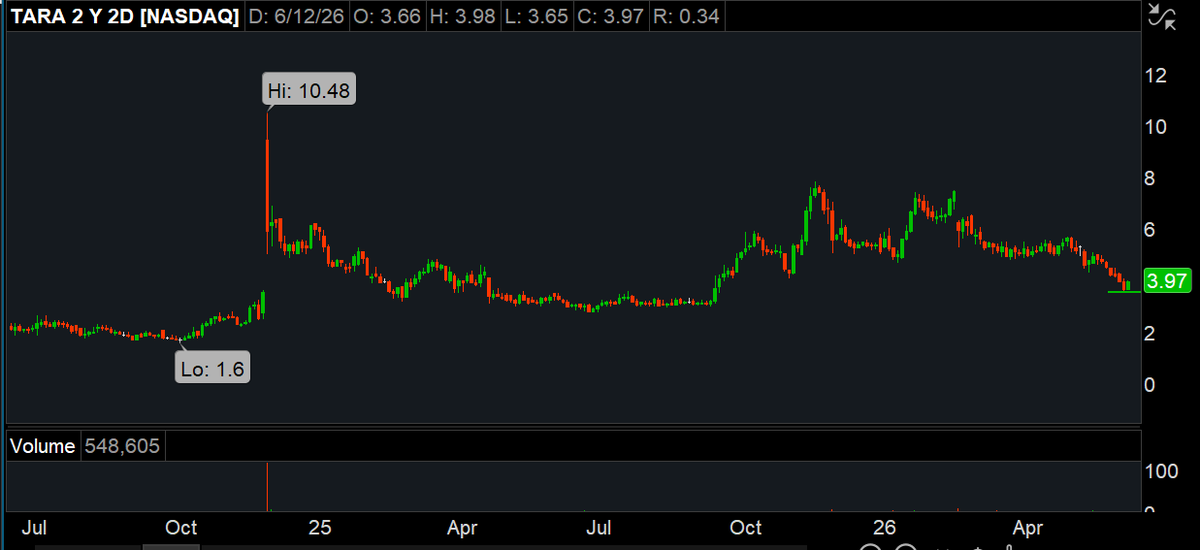The height and width of the screenshot is (550, 1200).
Task: Click the 2 price axis label
Action: pos(1151,333)
